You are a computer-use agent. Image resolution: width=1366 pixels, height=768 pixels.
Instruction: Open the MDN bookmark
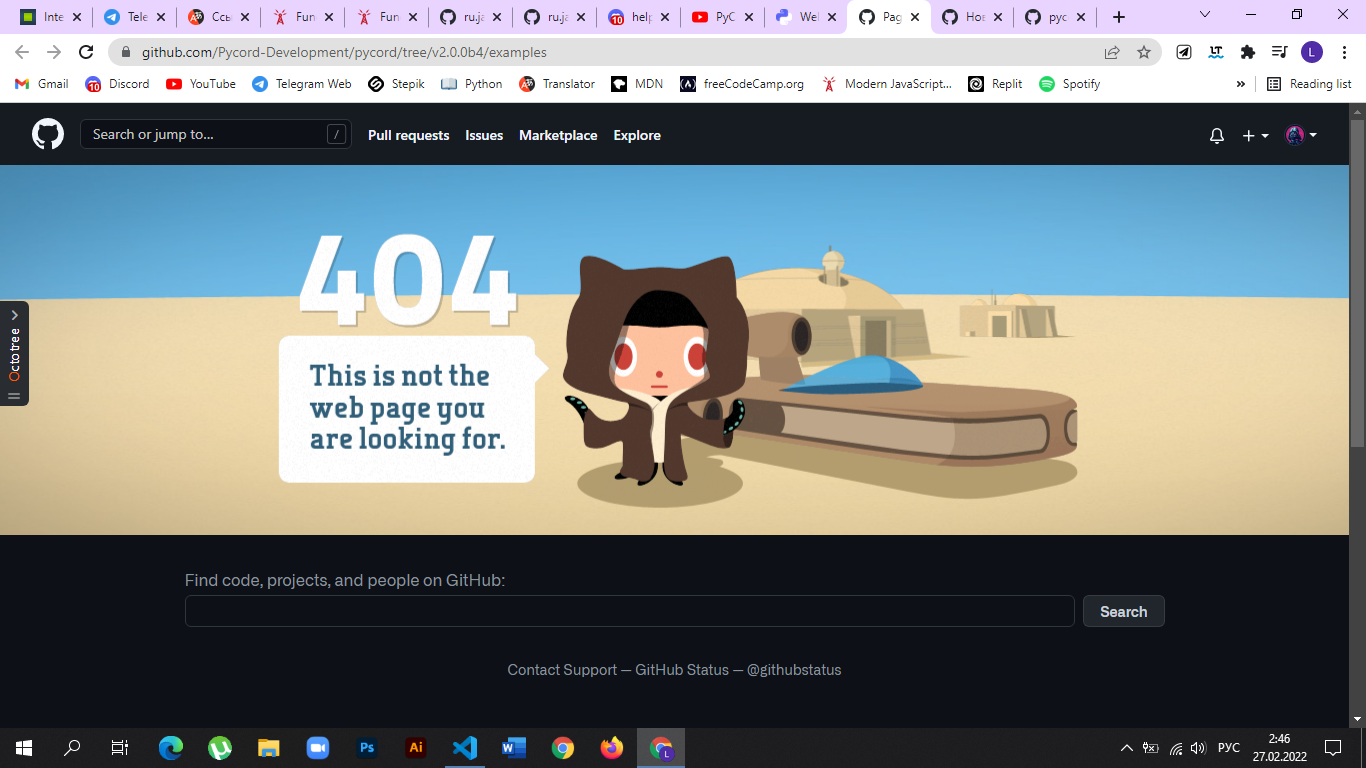(637, 84)
